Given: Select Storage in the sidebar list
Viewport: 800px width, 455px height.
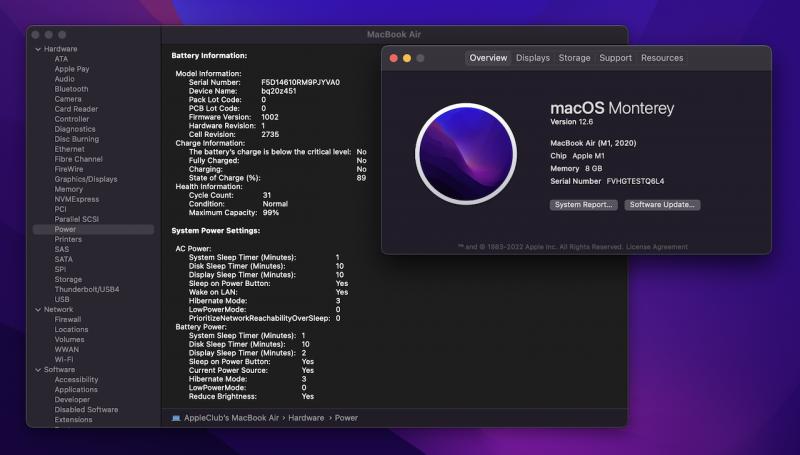Looking at the screenshot, I should click(x=68, y=280).
